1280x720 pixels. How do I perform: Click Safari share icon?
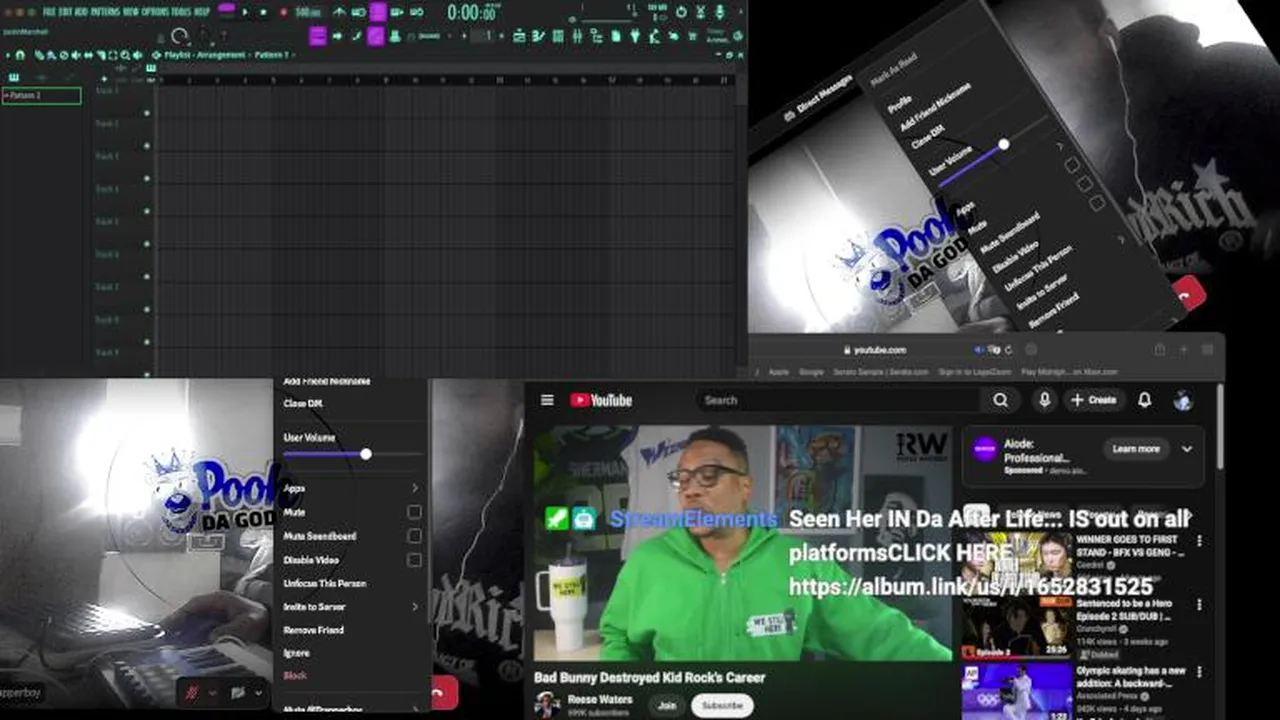coord(1160,350)
